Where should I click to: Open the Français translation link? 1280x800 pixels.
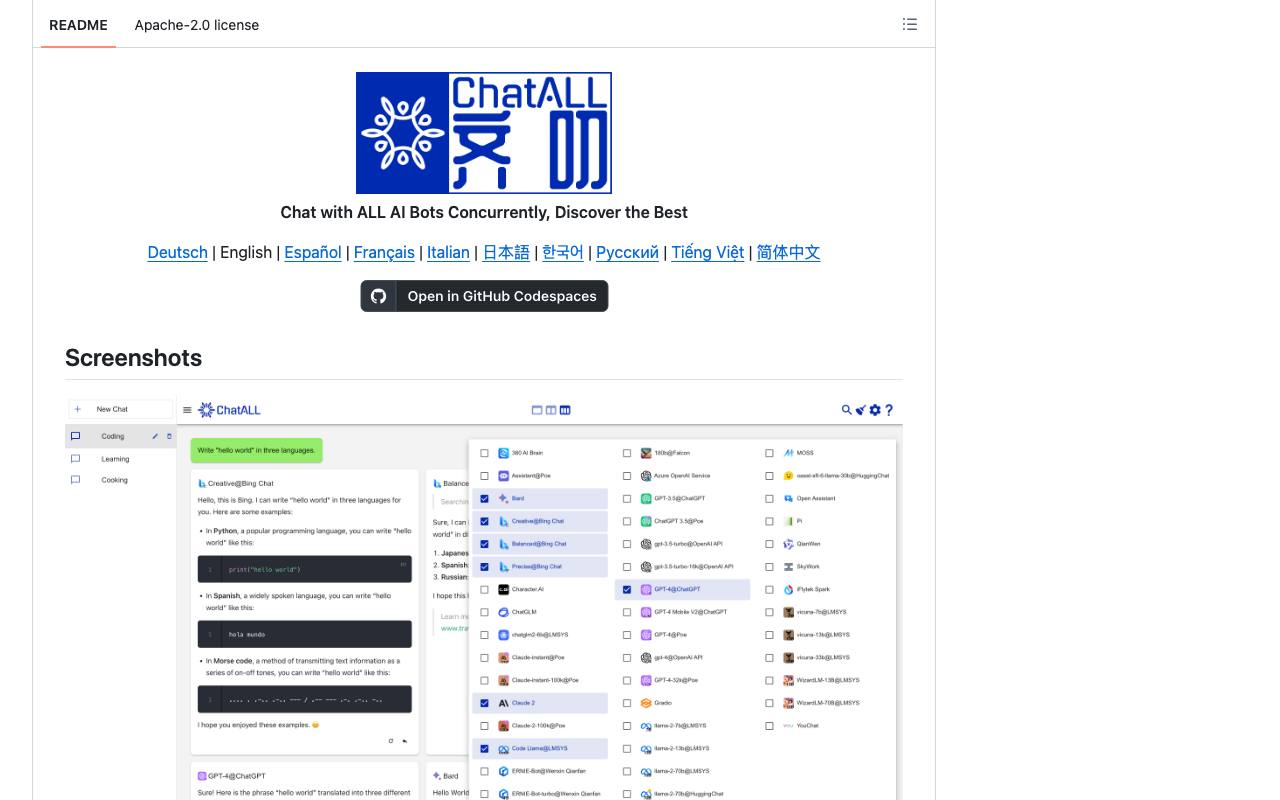(384, 252)
